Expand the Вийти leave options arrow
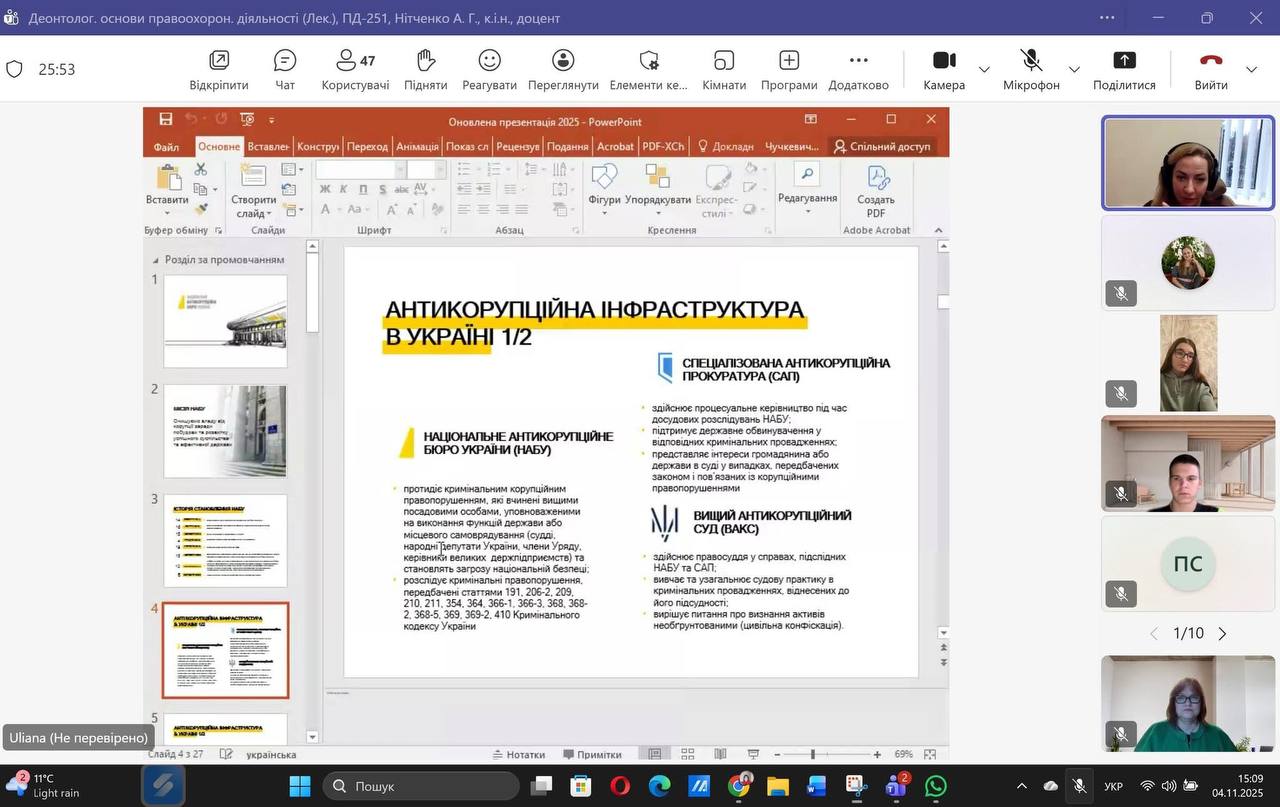 point(1251,70)
